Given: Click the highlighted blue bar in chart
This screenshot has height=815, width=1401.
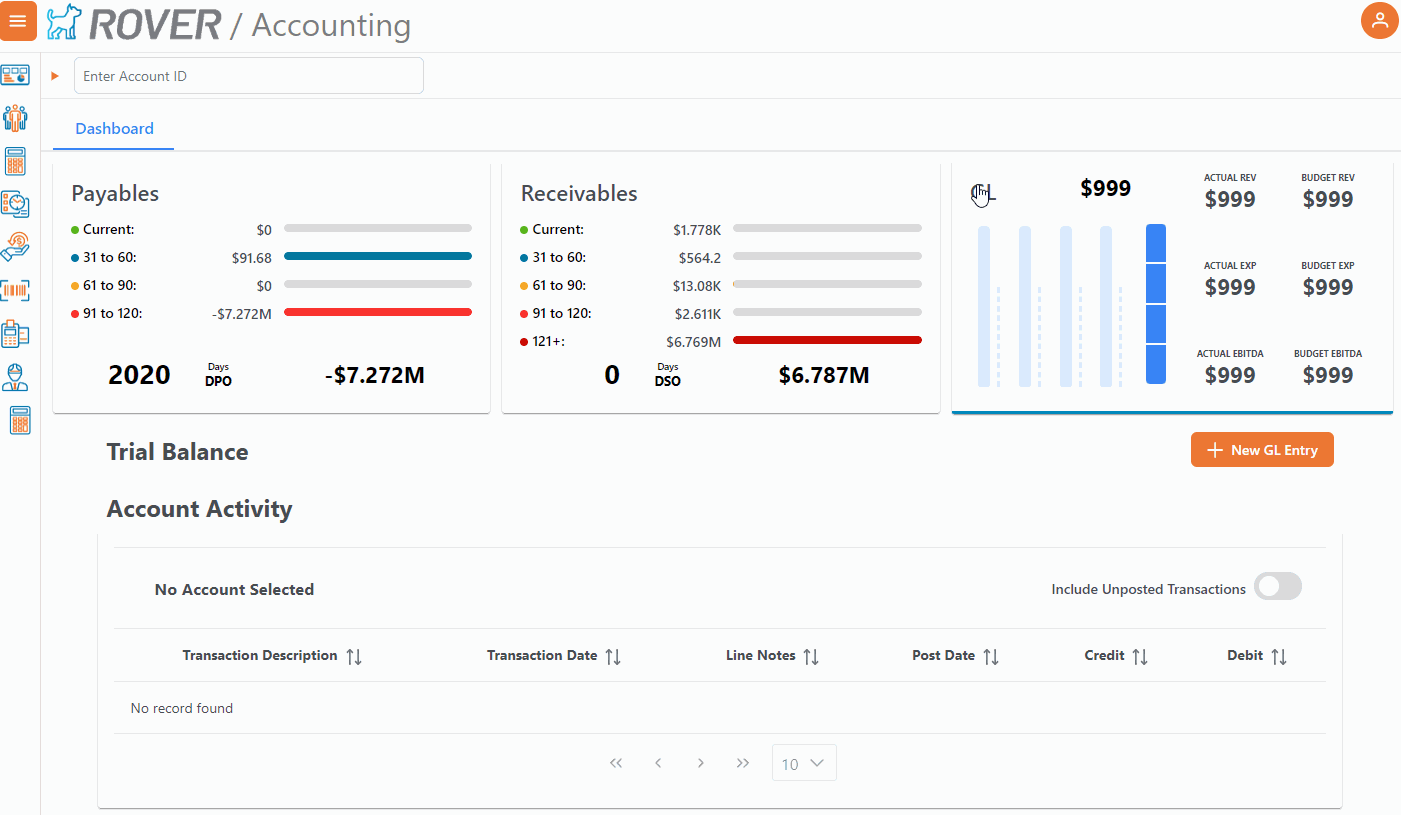Looking at the screenshot, I should [x=1155, y=304].
